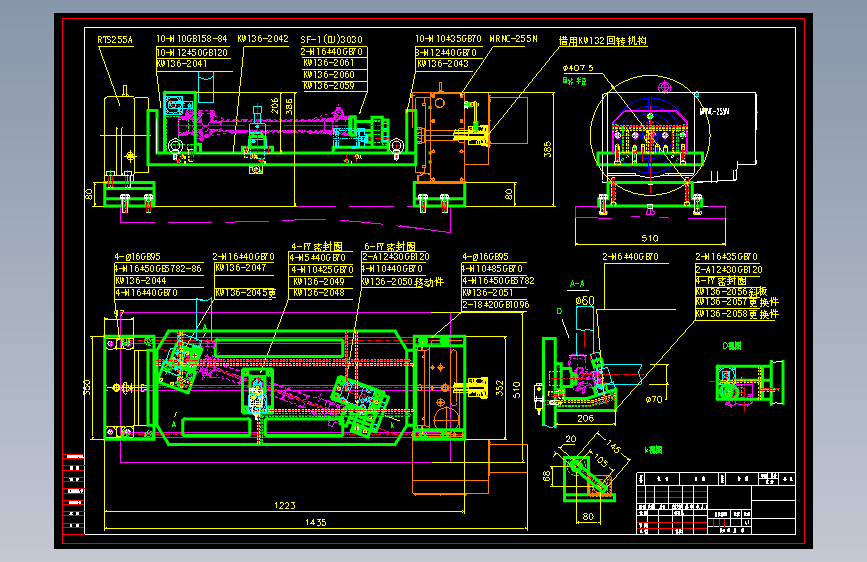
Task: Select the 10-M10GB158-84 callout
Action: coord(192,39)
